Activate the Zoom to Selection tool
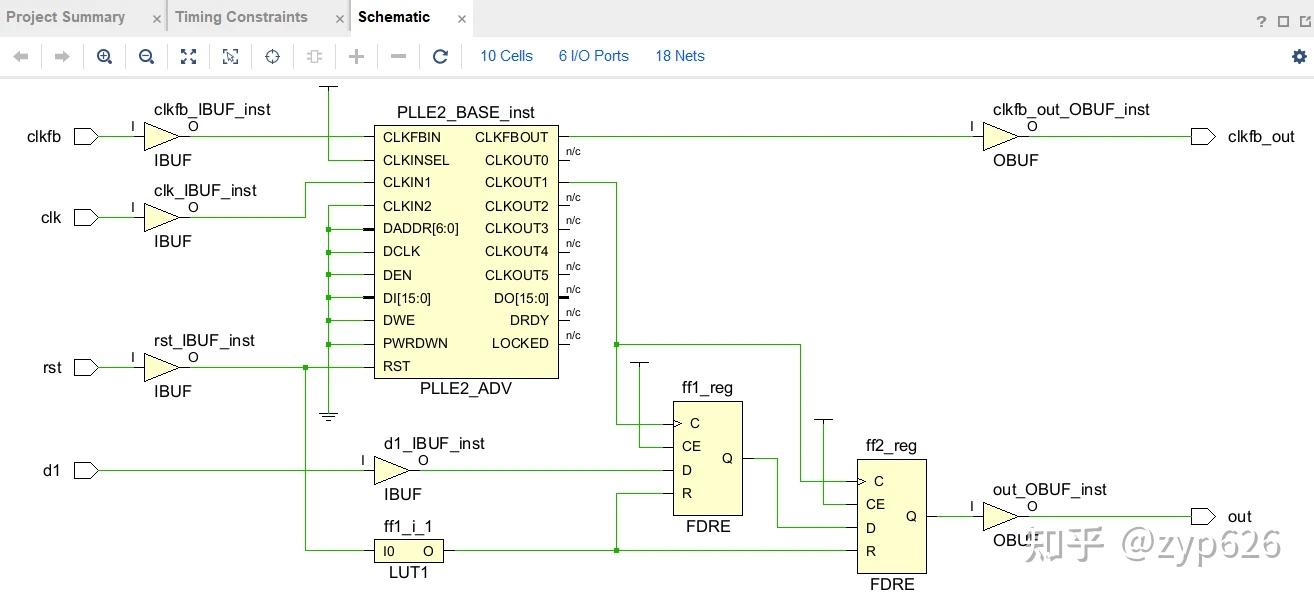The width and height of the screenshot is (1314, 603). [x=230, y=56]
